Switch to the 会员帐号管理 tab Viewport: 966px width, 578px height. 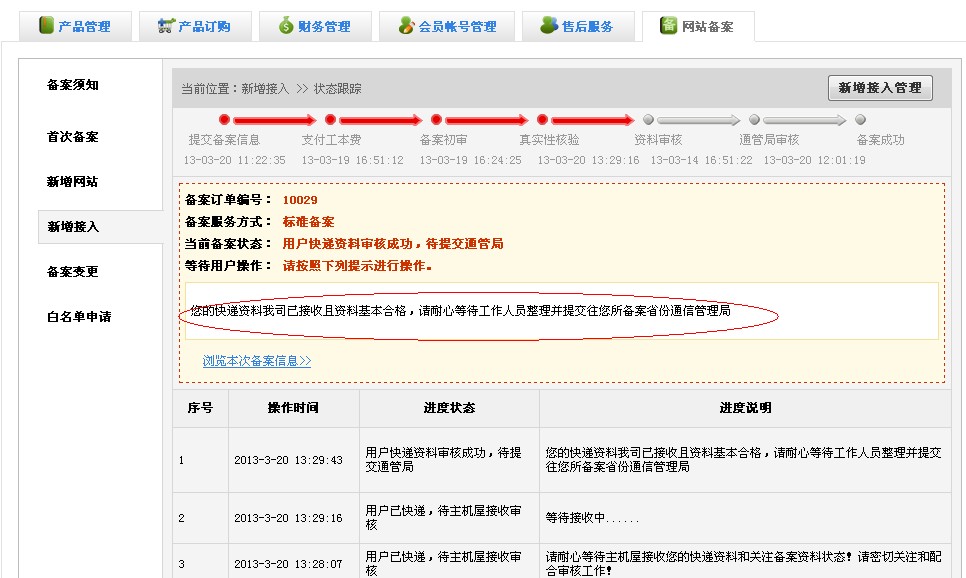click(x=447, y=26)
